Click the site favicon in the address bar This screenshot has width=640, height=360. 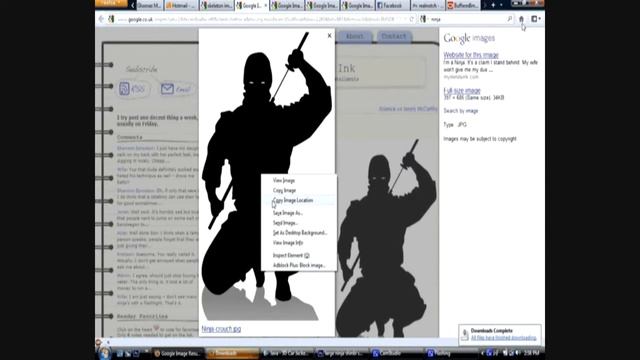[x=111, y=19]
